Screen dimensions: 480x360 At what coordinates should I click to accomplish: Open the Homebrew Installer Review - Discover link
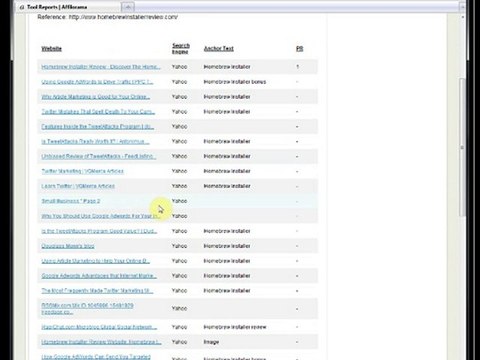pyautogui.click(x=101, y=67)
